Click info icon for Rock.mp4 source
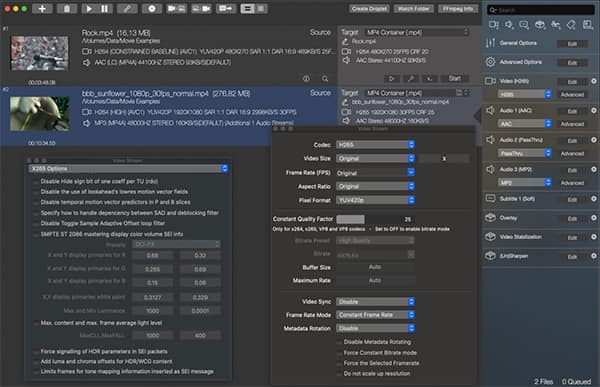Screen dimensions: 600x387 click(306, 78)
